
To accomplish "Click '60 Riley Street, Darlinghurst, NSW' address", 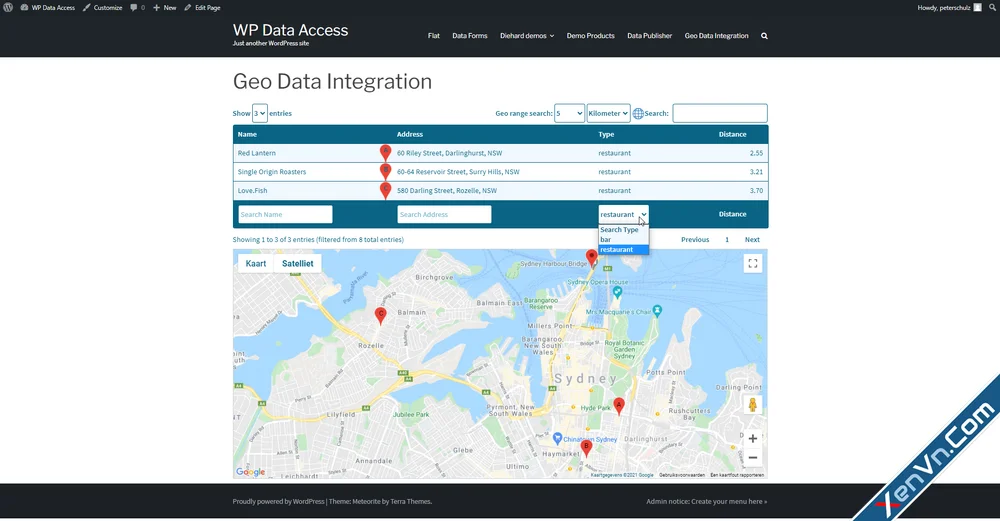I will coord(449,153).
